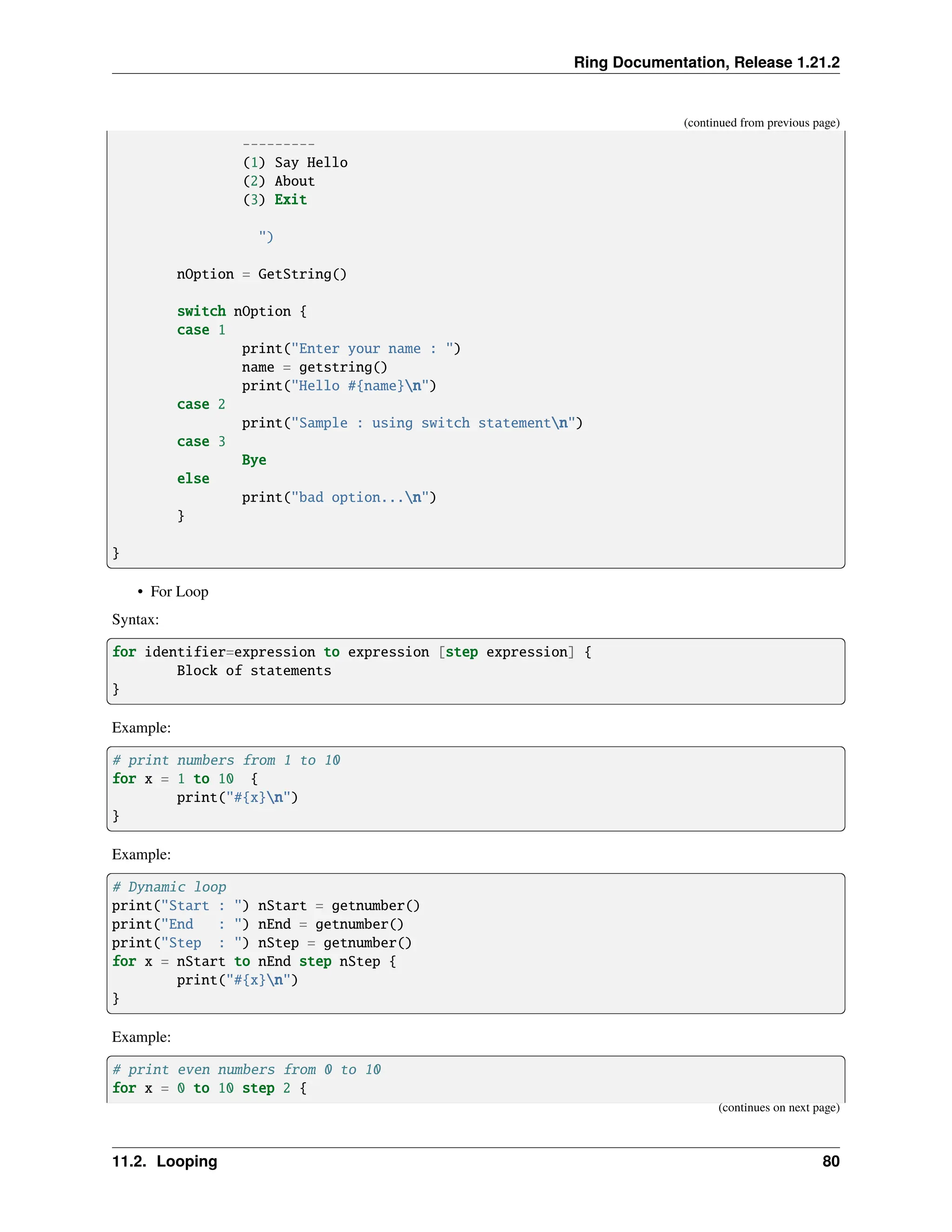Click the 'continues on next page' note

coord(778,1107)
